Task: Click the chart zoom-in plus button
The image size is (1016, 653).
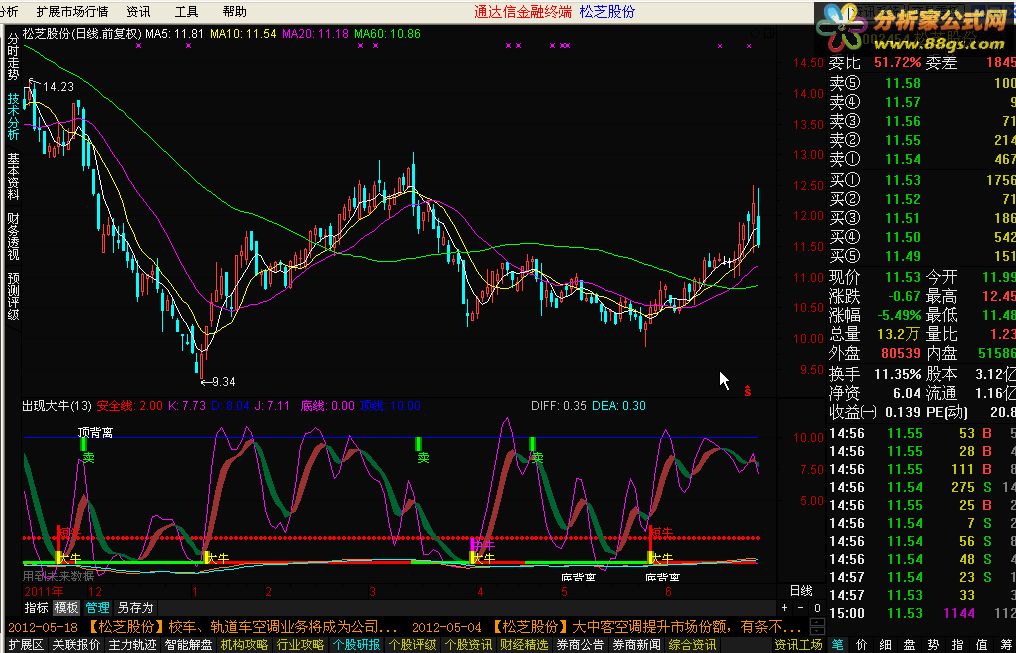Action: [x=785, y=608]
